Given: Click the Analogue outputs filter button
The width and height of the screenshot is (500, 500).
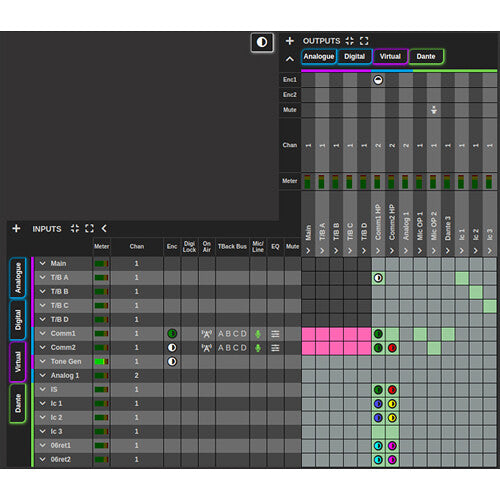Looking at the screenshot, I should pos(319,57).
